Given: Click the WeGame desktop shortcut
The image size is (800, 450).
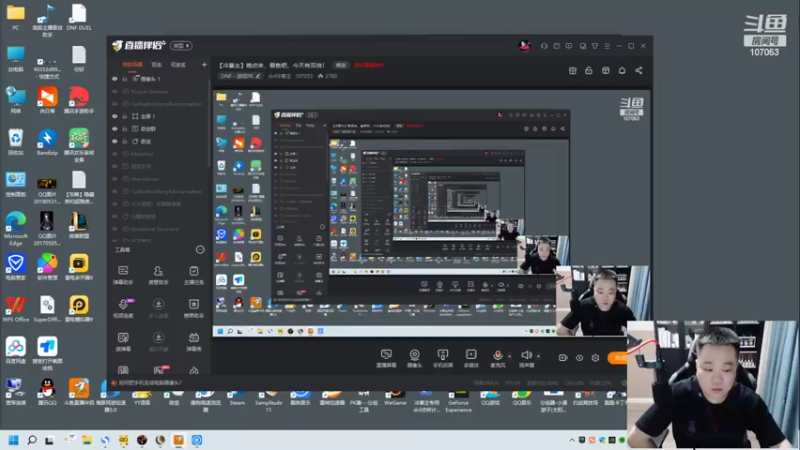Looking at the screenshot, I should pyautogui.click(x=395, y=398).
